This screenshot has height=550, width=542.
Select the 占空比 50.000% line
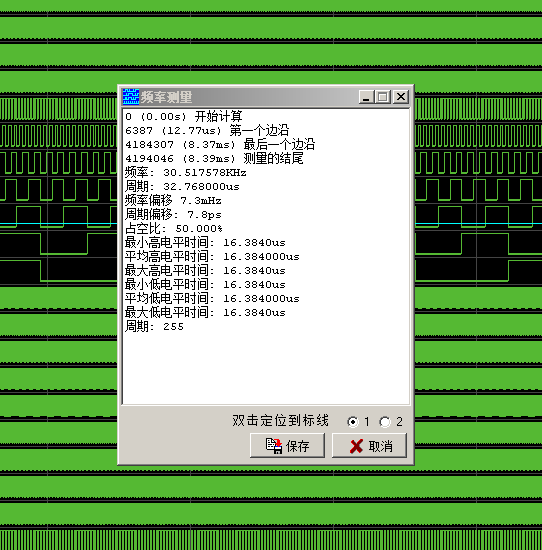pos(174,229)
